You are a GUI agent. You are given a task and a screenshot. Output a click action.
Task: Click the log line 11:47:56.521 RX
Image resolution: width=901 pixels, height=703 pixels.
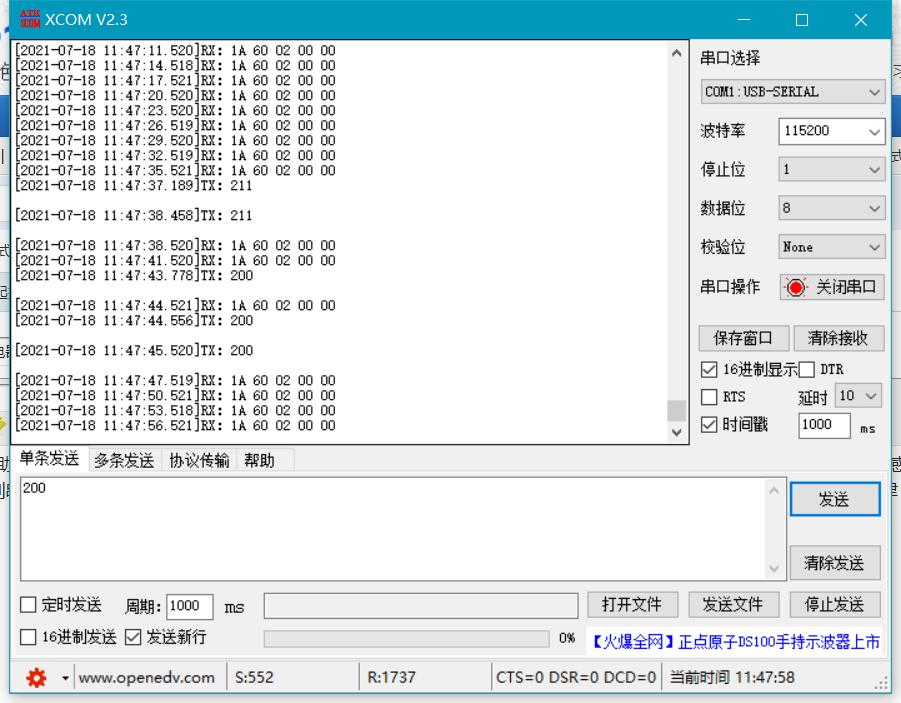pyautogui.click(x=175, y=425)
